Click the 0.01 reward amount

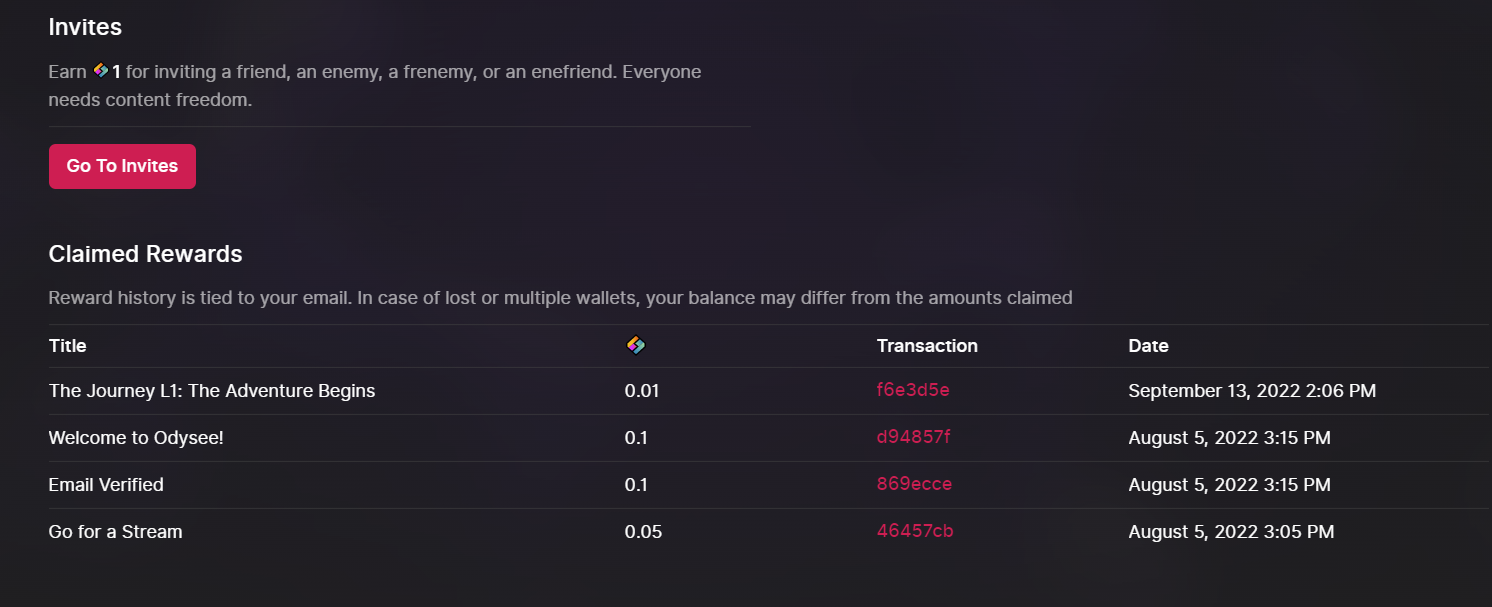(642, 391)
